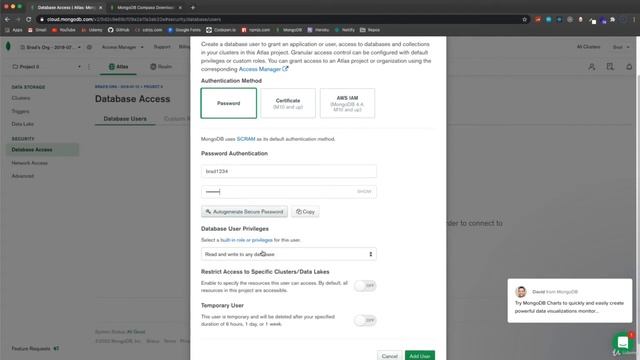
Task: Switch to the Realm tab
Action: (x=161, y=67)
